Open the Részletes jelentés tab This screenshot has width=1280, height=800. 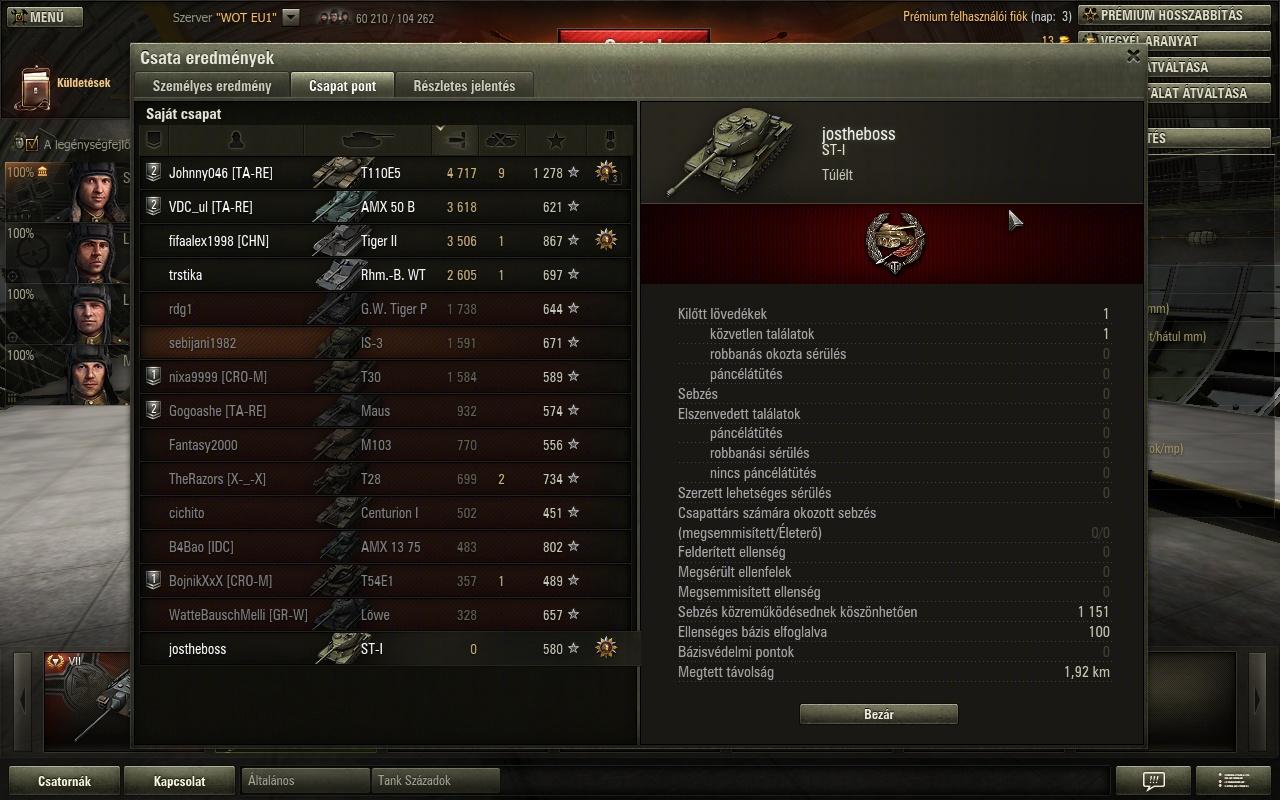(464, 86)
